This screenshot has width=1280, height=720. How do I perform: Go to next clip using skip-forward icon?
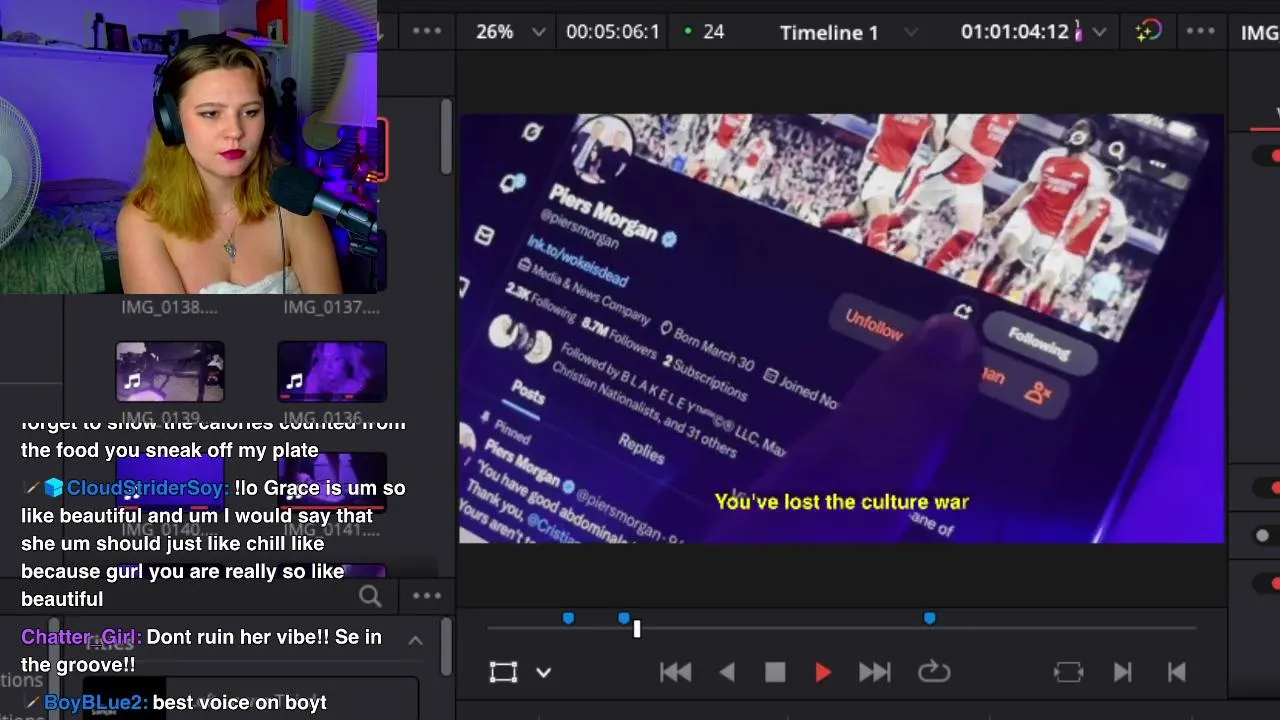(x=1122, y=672)
